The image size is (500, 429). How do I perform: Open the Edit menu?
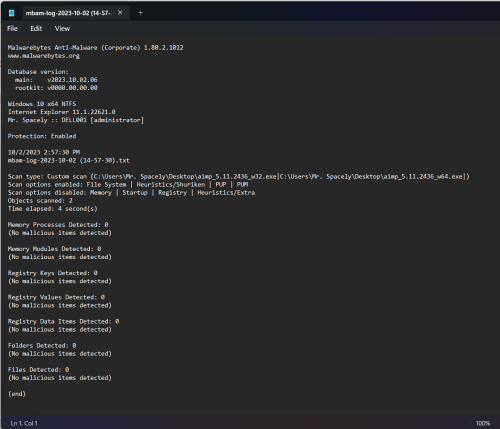[x=36, y=28]
